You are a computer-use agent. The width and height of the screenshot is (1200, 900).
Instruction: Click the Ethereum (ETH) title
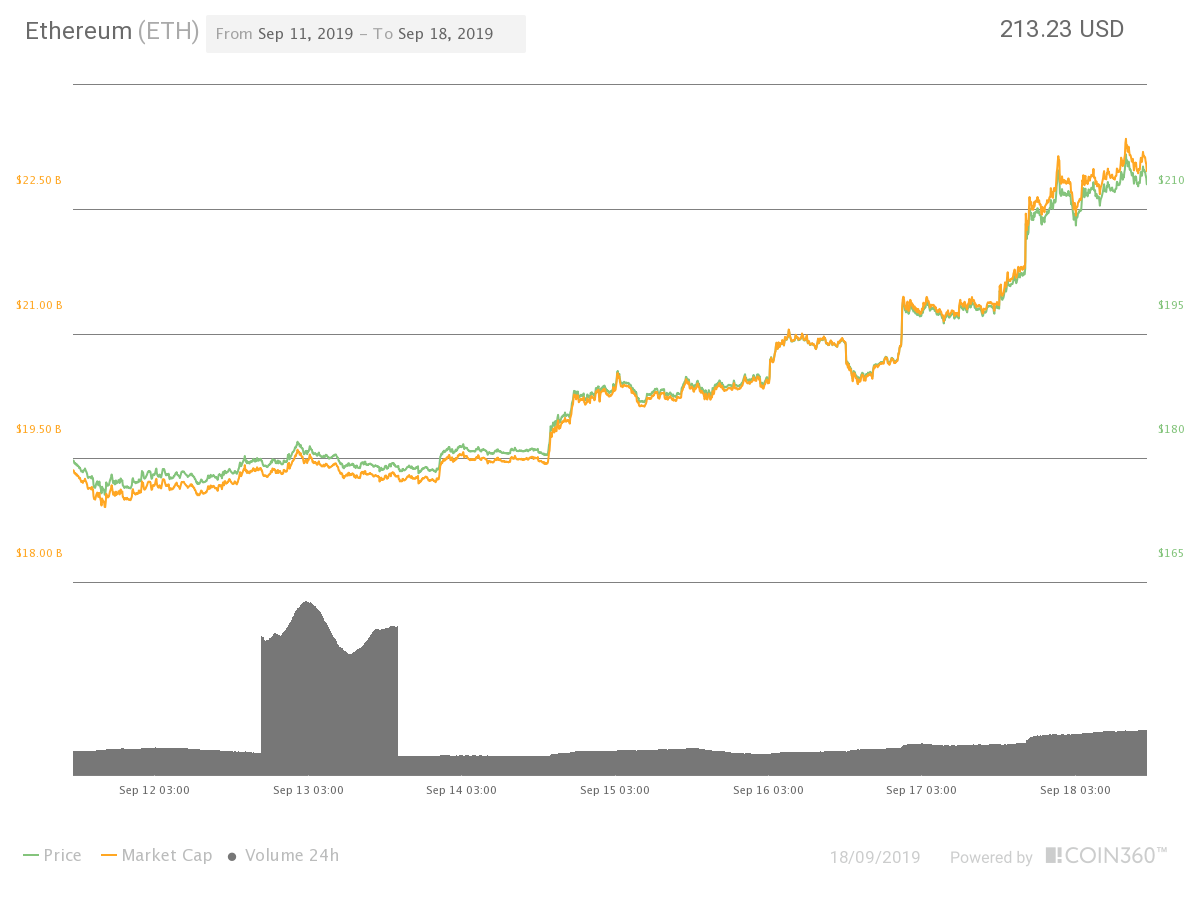pyautogui.click(x=111, y=31)
